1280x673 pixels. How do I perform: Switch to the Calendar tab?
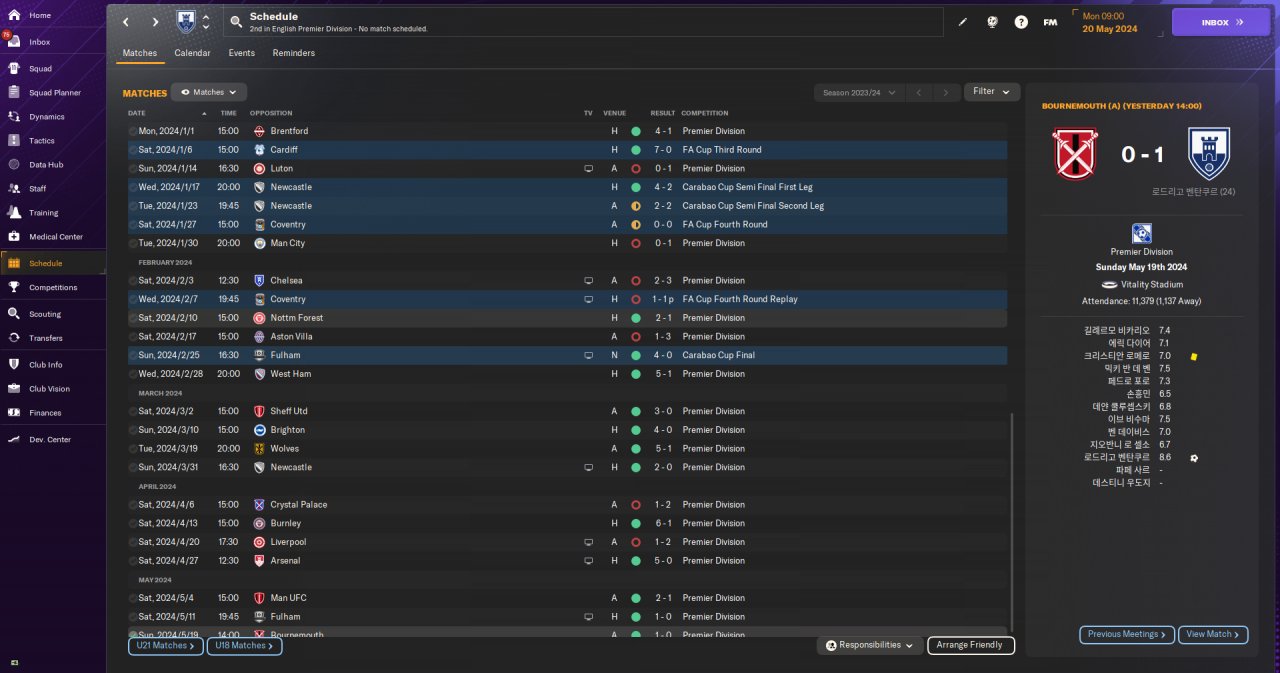(x=192, y=53)
